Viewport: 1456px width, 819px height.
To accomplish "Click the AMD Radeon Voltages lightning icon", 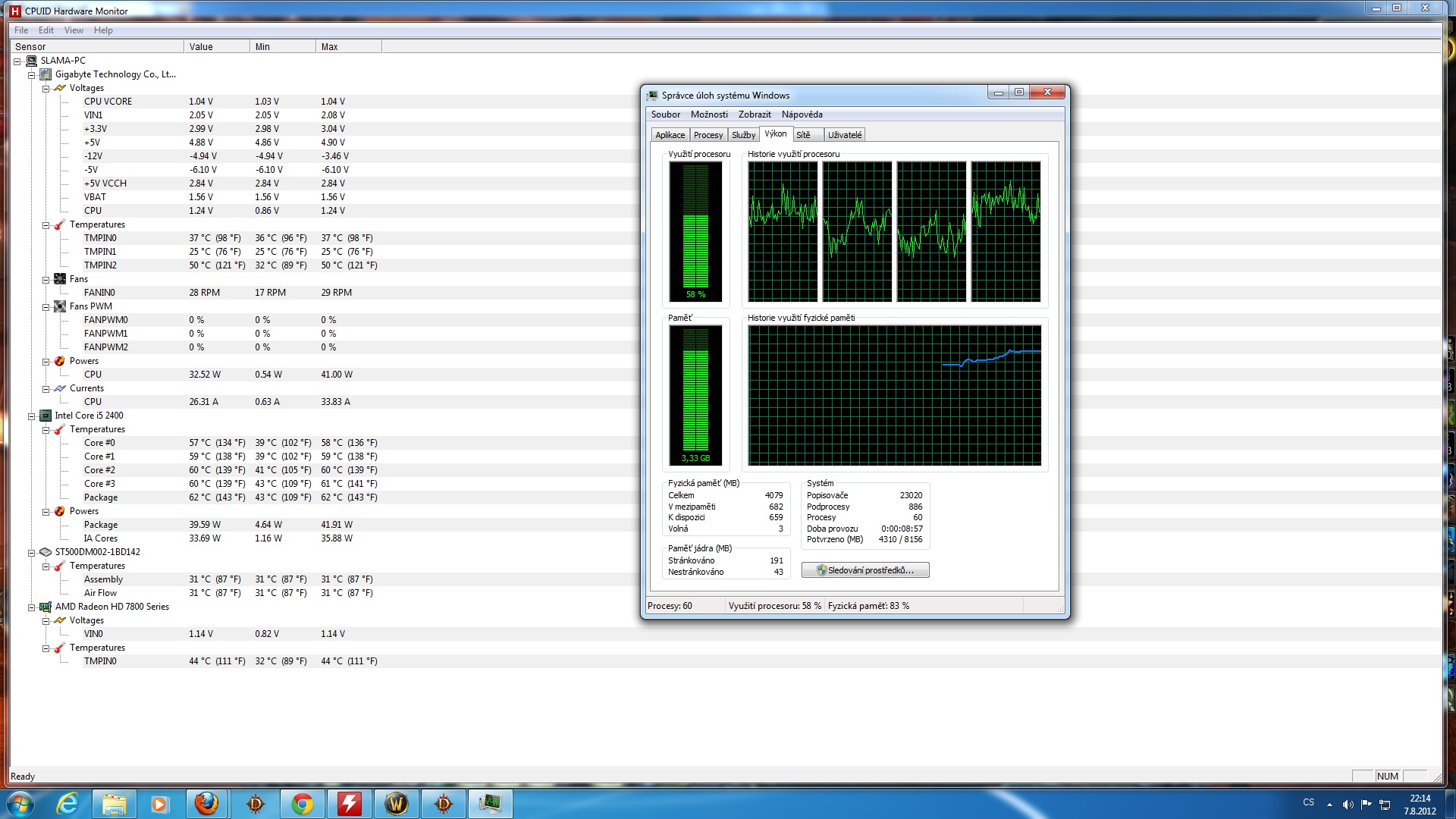I will (60, 620).
